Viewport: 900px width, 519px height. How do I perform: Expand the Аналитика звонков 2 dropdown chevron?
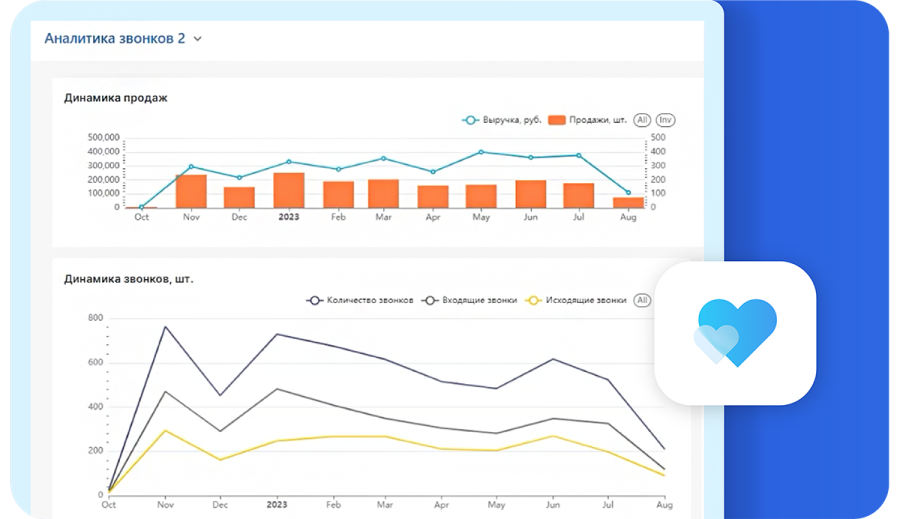197,39
